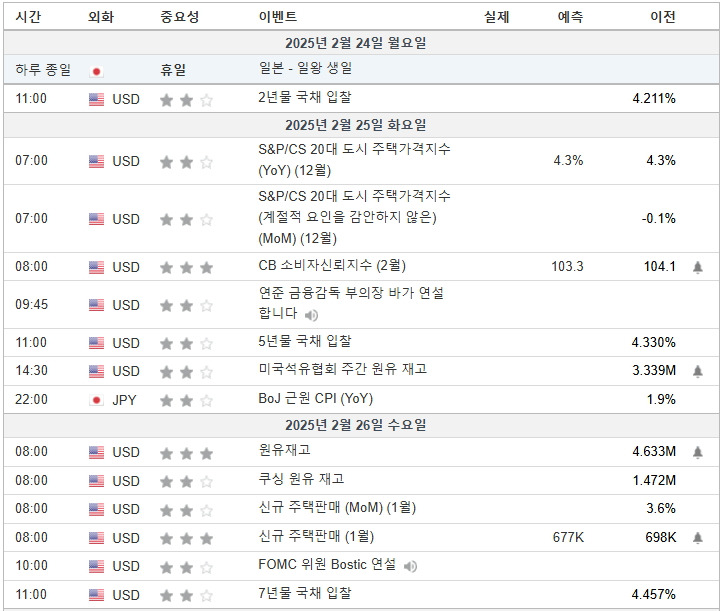Click importance stars in 원유재고 row
The width and height of the screenshot is (724, 611).
[187, 454]
